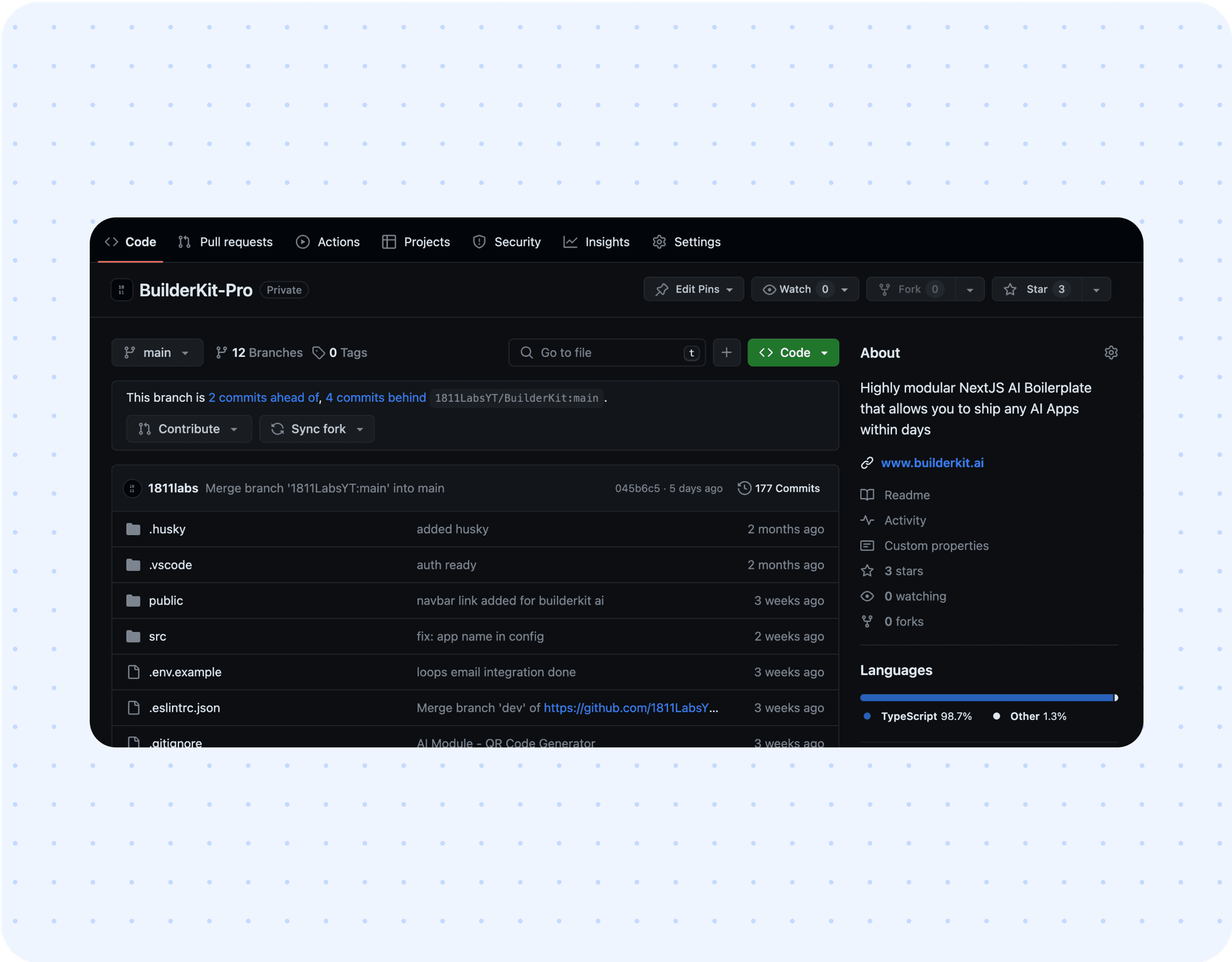Viewport: 1232px width, 962px height.
Task: Expand the Fork options dropdown arrow
Action: coord(970,289)
